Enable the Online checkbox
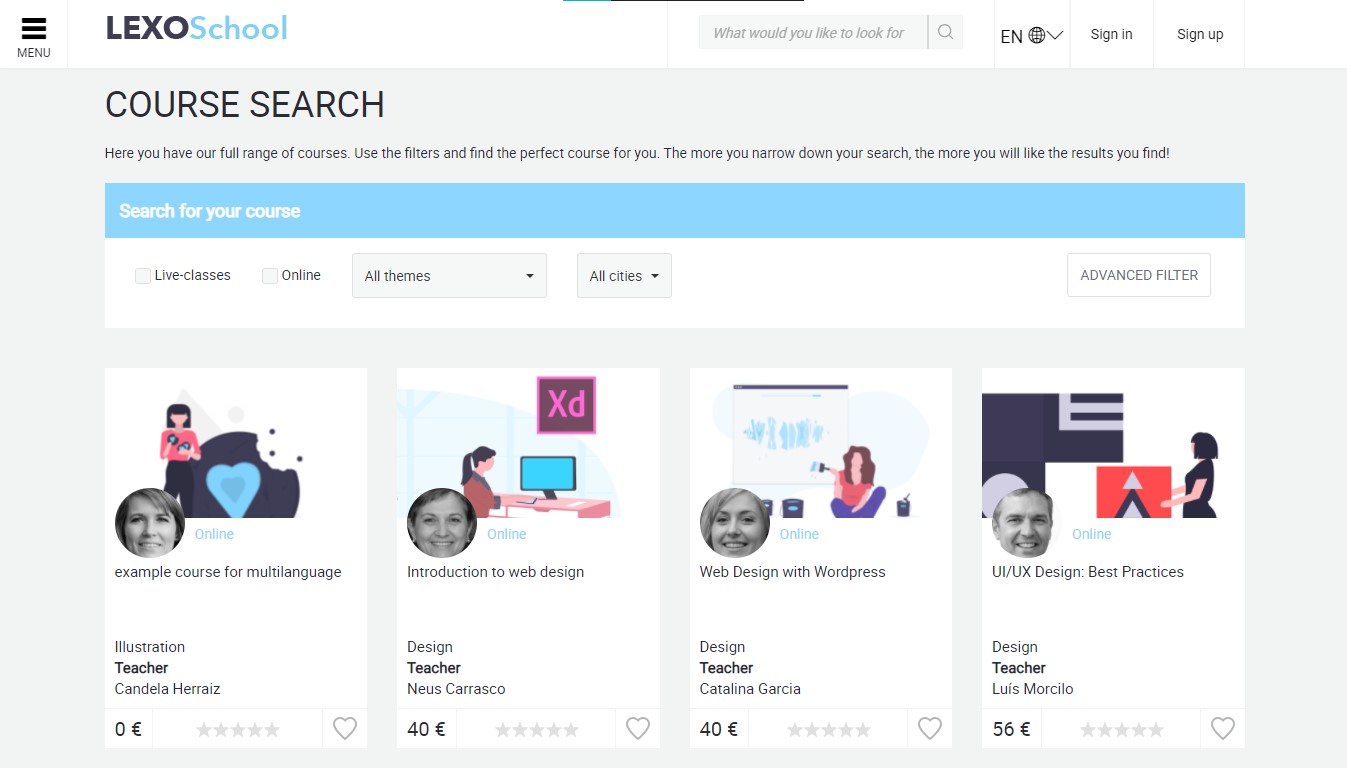 [x=269, y=275]
